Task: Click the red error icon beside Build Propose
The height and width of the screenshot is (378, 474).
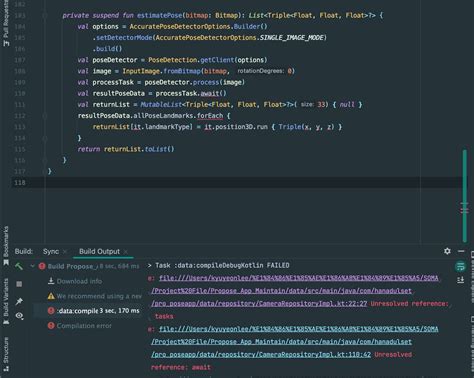Action: (x=42, y=266)
